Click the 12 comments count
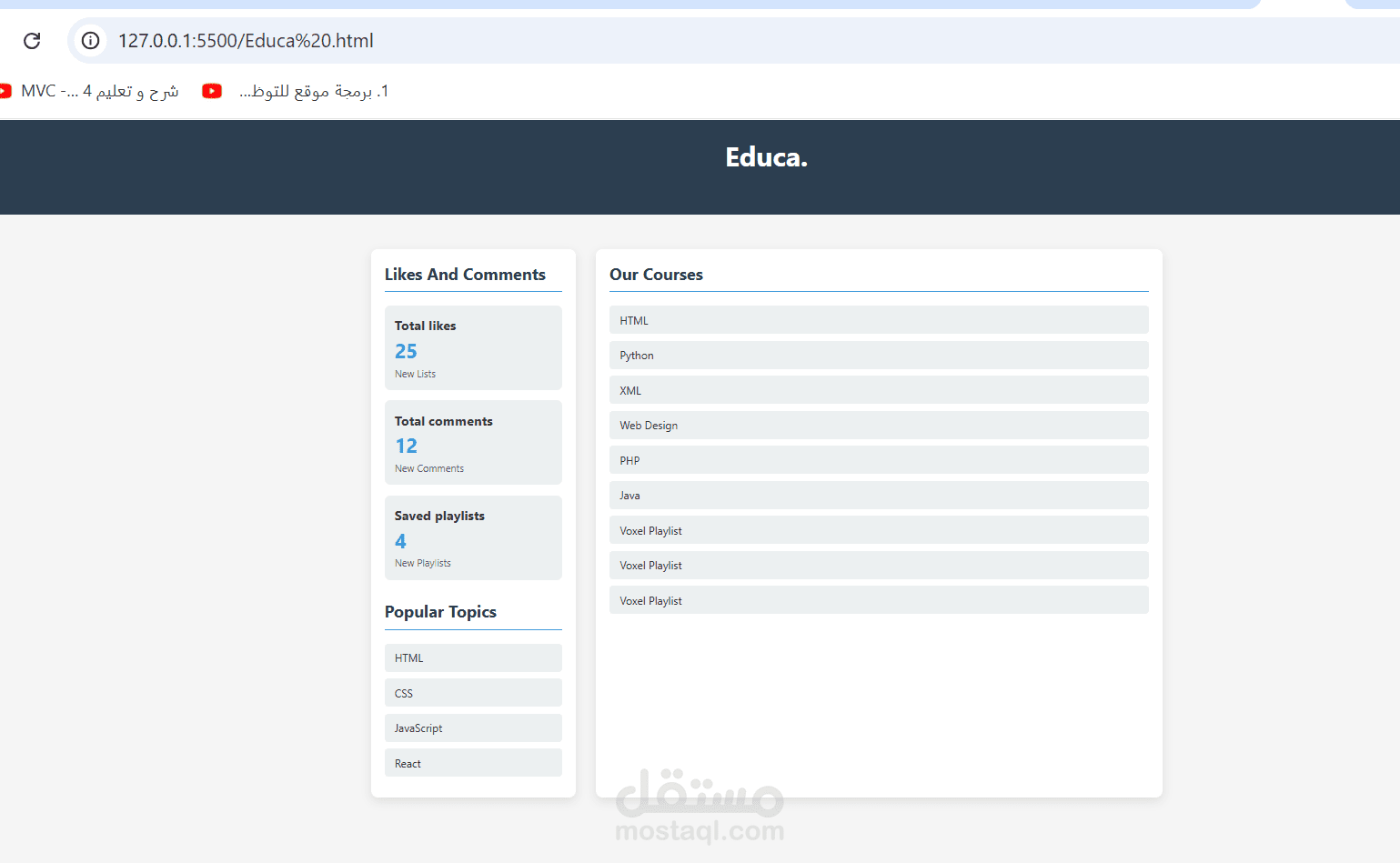1400x863 pixels. [x=406, y=446]
